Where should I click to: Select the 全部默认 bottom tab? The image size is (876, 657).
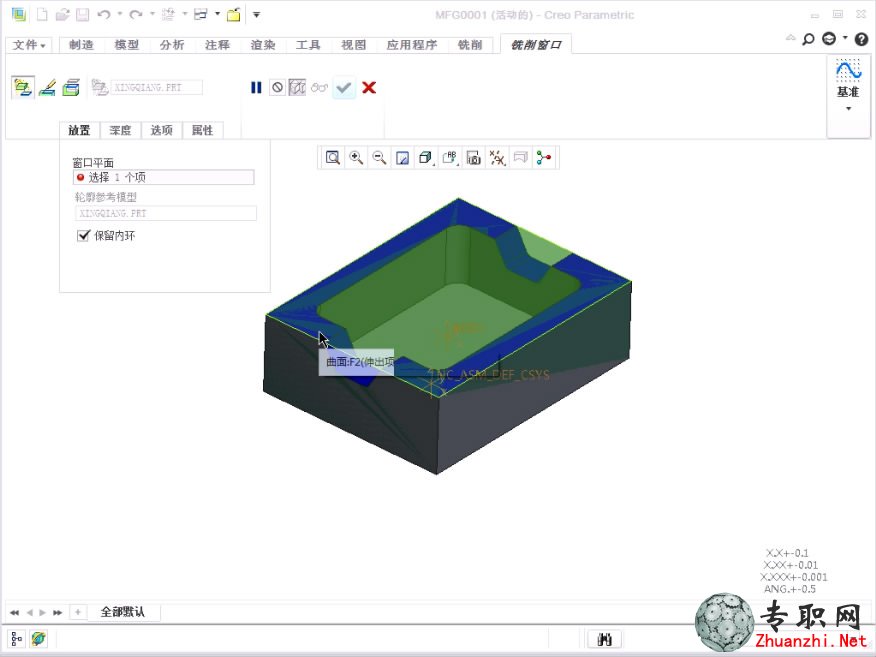pos(123,612)
